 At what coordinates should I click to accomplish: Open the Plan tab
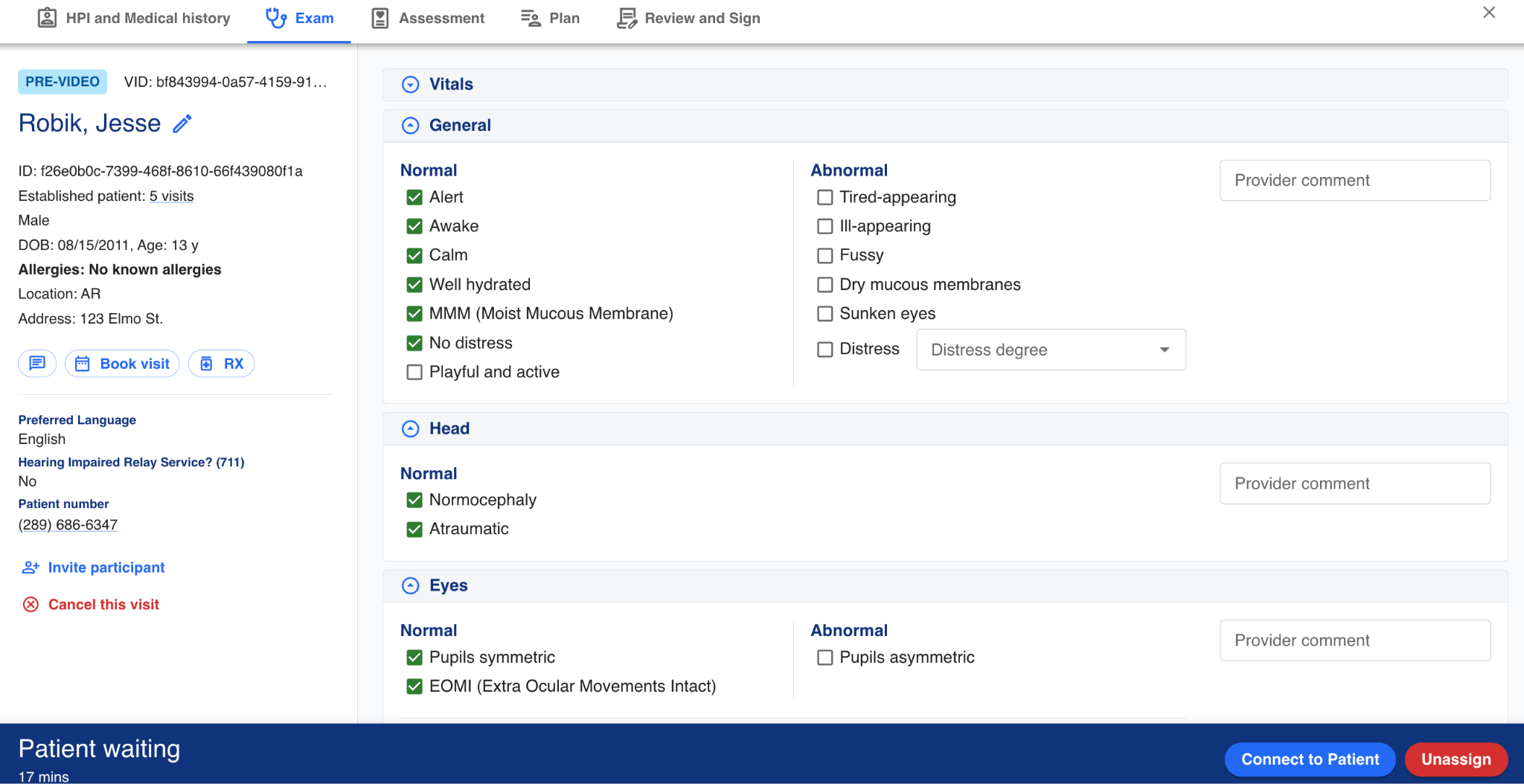click(x=551, y=18)
